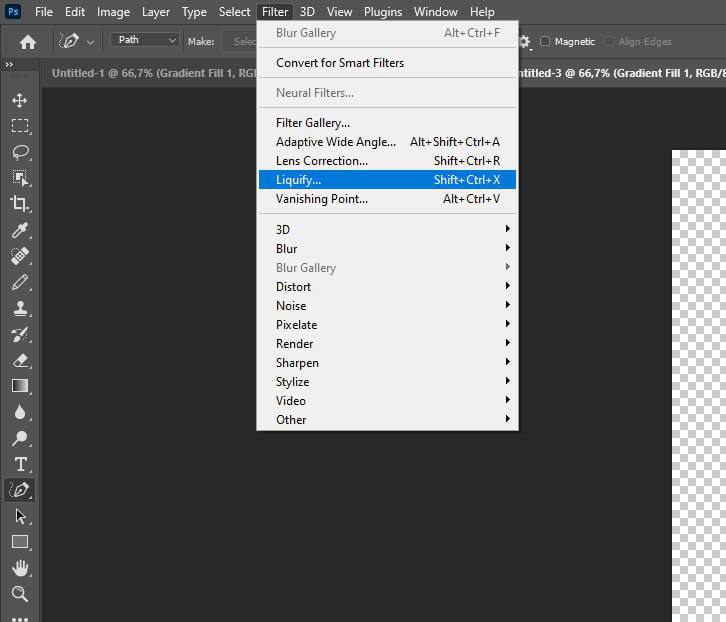Open the File menu
The image size is (726, 622).
[44, 12]
